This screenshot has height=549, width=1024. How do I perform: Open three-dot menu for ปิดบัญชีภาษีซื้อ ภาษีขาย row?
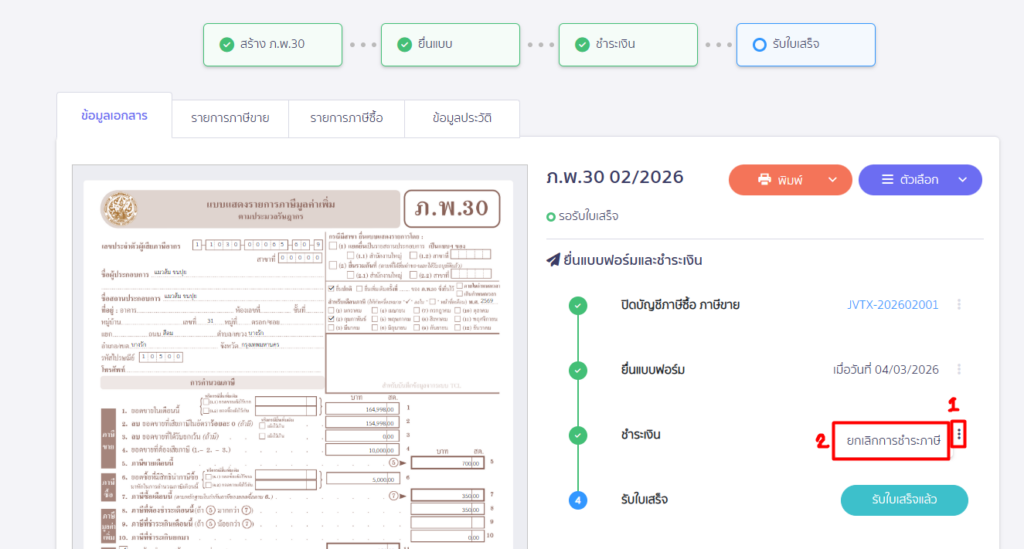point(959,304)
